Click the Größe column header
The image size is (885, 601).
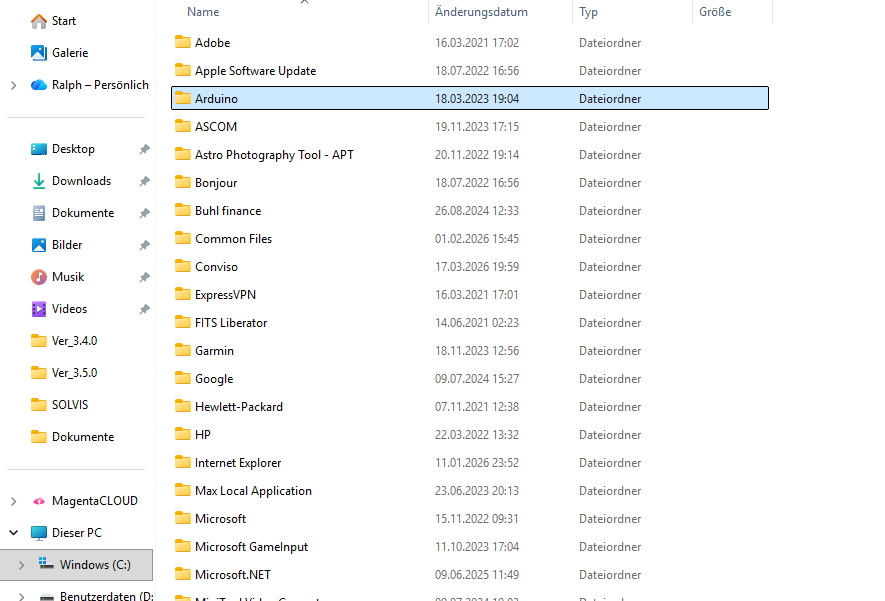click(x=715, y=12)
